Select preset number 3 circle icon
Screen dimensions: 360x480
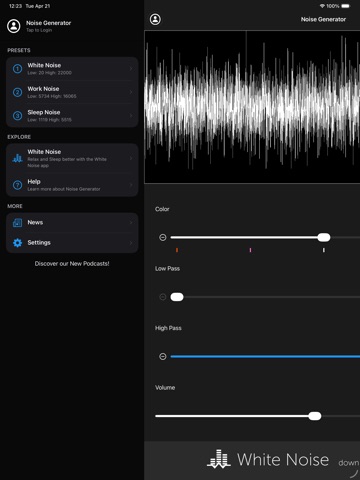tap(17, 116)
